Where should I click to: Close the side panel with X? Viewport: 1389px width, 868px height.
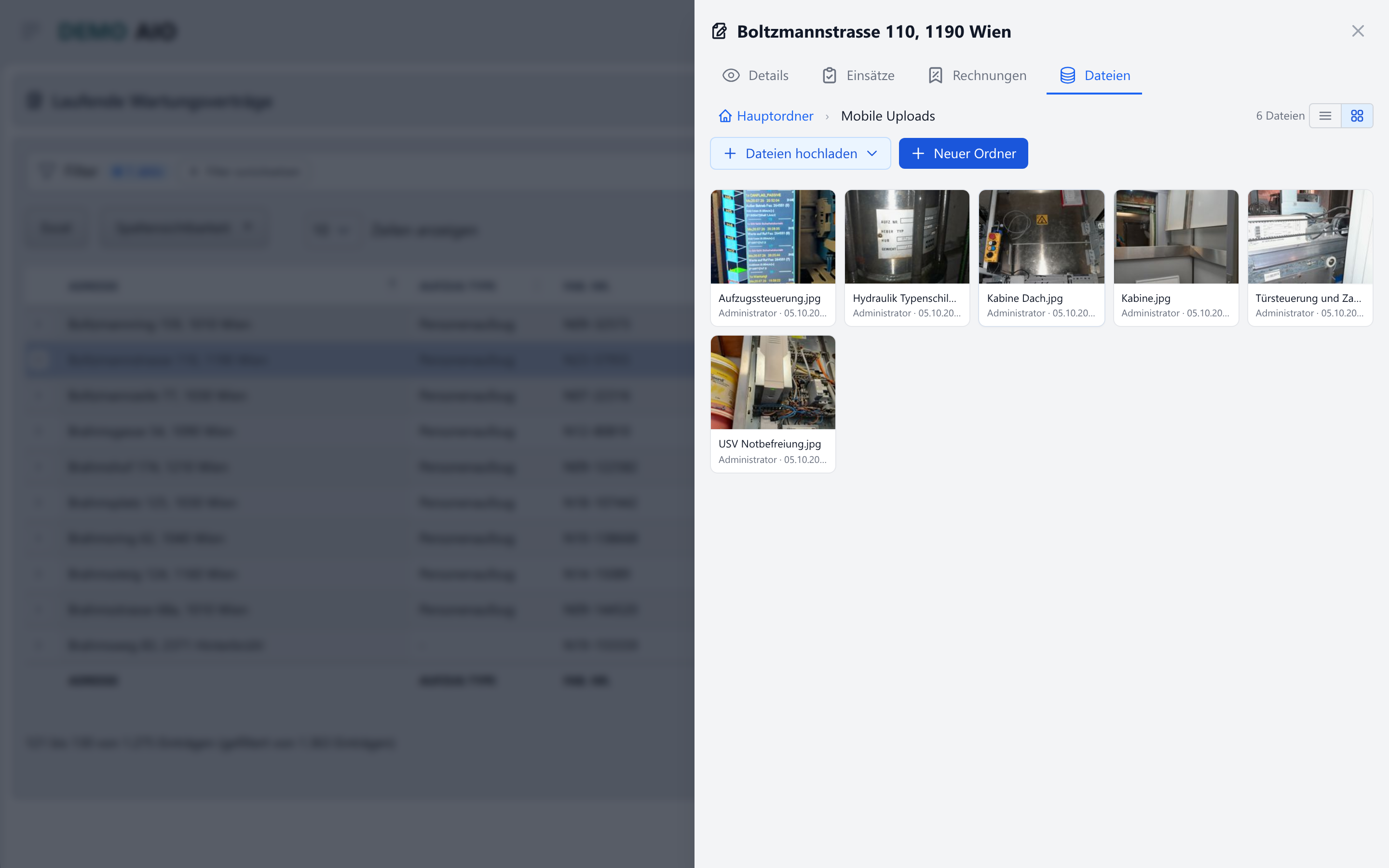pos(1358,31)
